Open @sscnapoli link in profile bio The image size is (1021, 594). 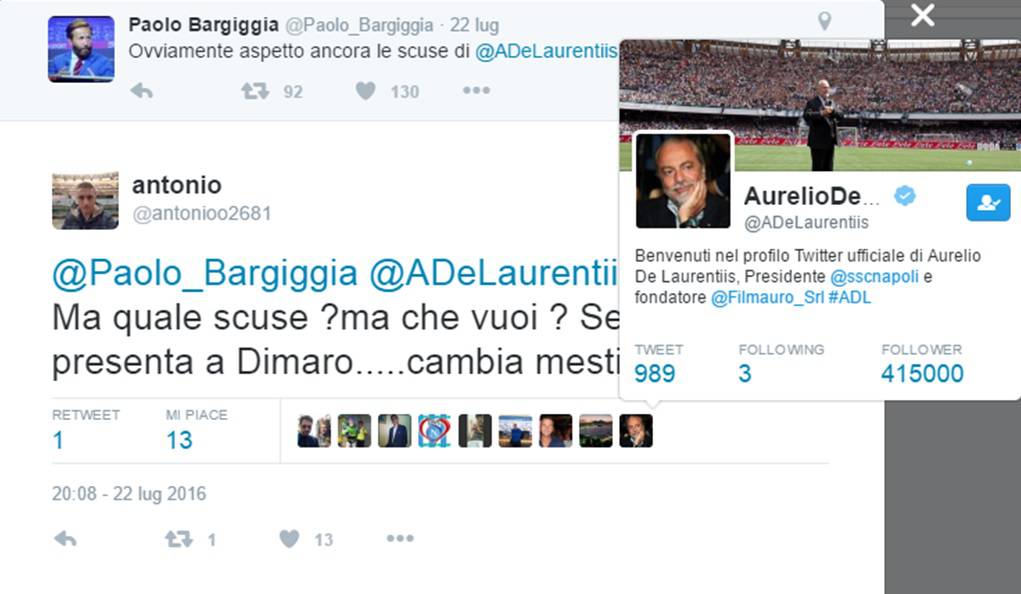[874, 277]
